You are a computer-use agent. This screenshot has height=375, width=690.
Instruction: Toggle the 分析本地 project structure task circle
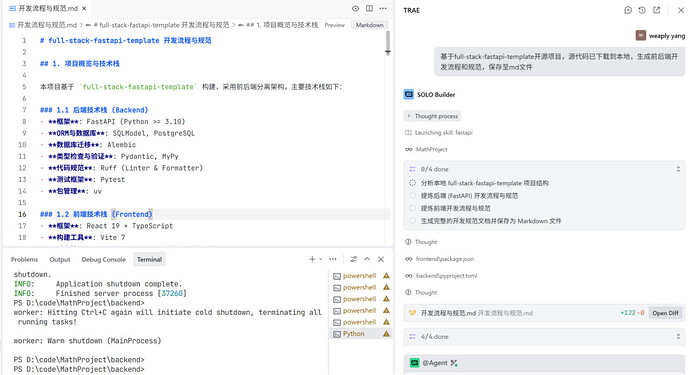tap(412, 183)
